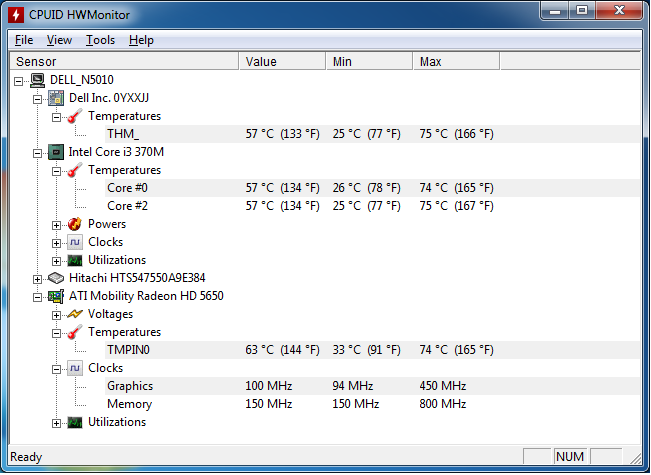This screenshot has width=651, height=475.
Task: Expand Utilizations under ATI Radeon
Action: 56,423
